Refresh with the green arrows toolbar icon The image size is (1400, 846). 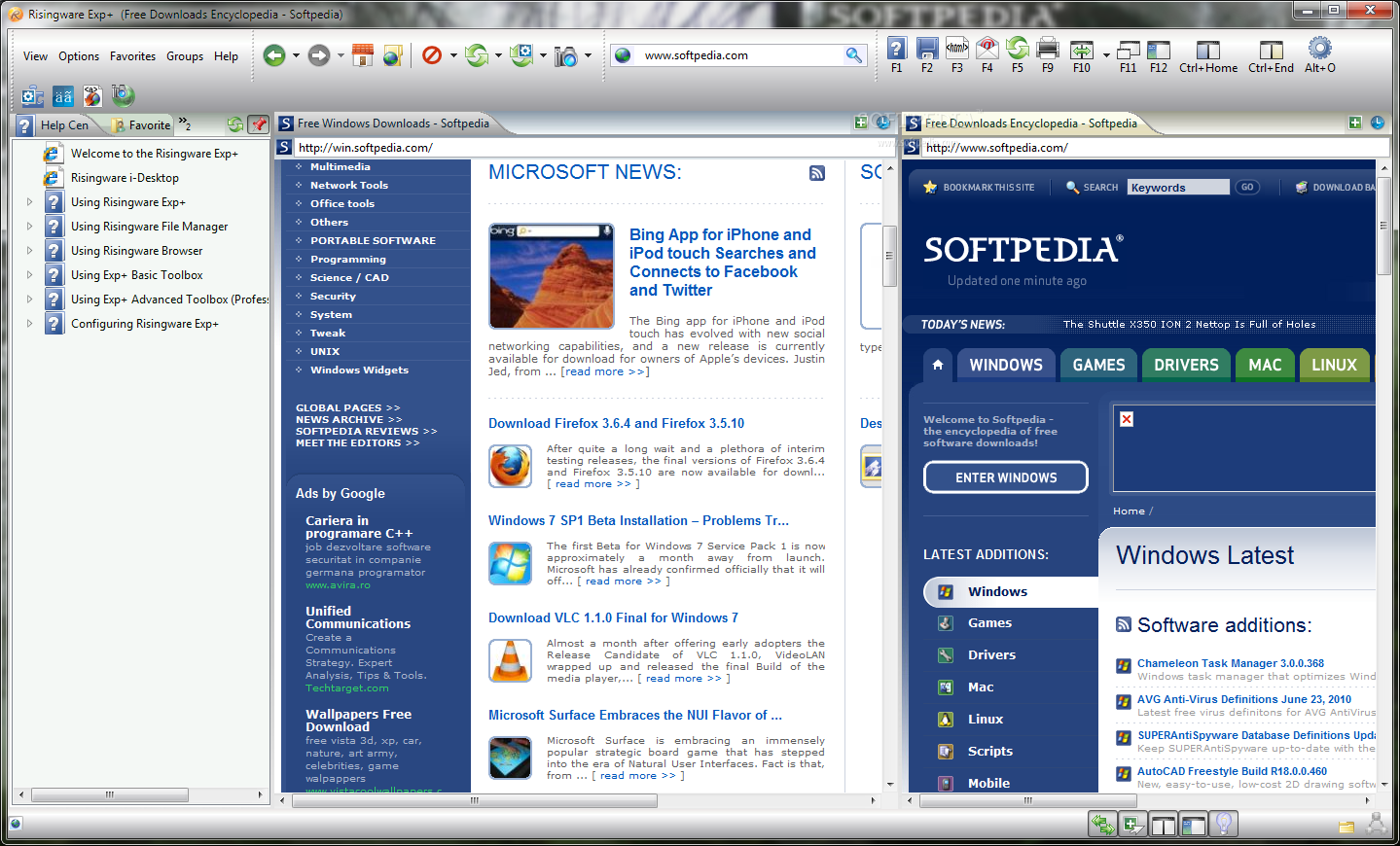pyautogui.click(x=476, y=55)
